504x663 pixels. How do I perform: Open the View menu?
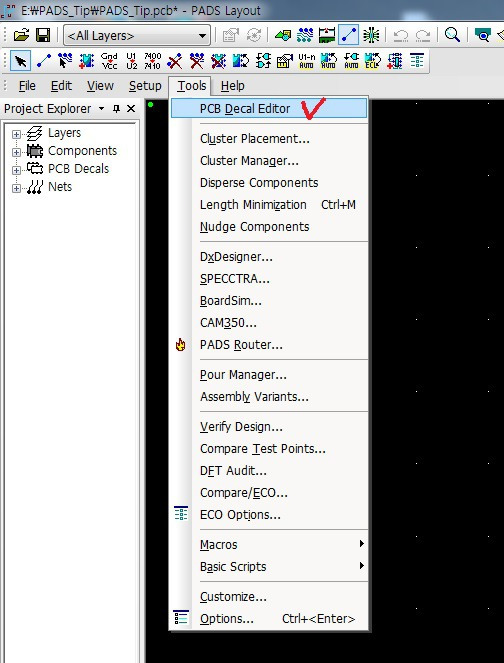100,86
